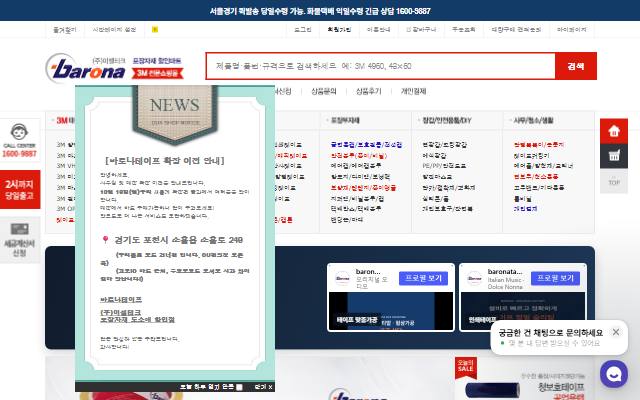Click 택배박스/택배봉투 category link
The height and width of the screenshot is (400, 640).
(356, 209)
